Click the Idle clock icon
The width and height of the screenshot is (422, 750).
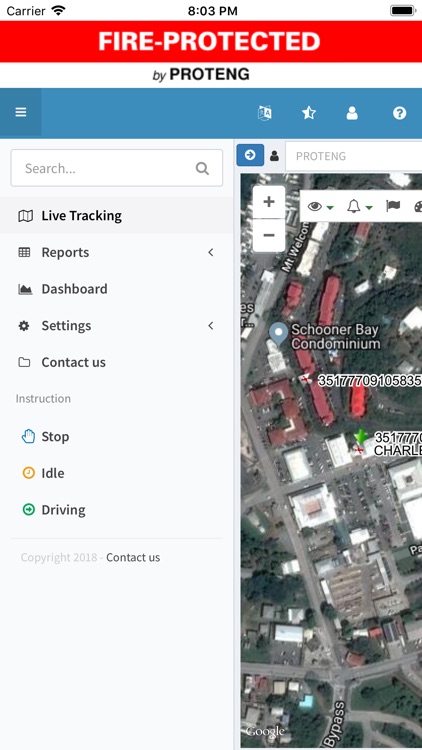(x=28, y=473)
